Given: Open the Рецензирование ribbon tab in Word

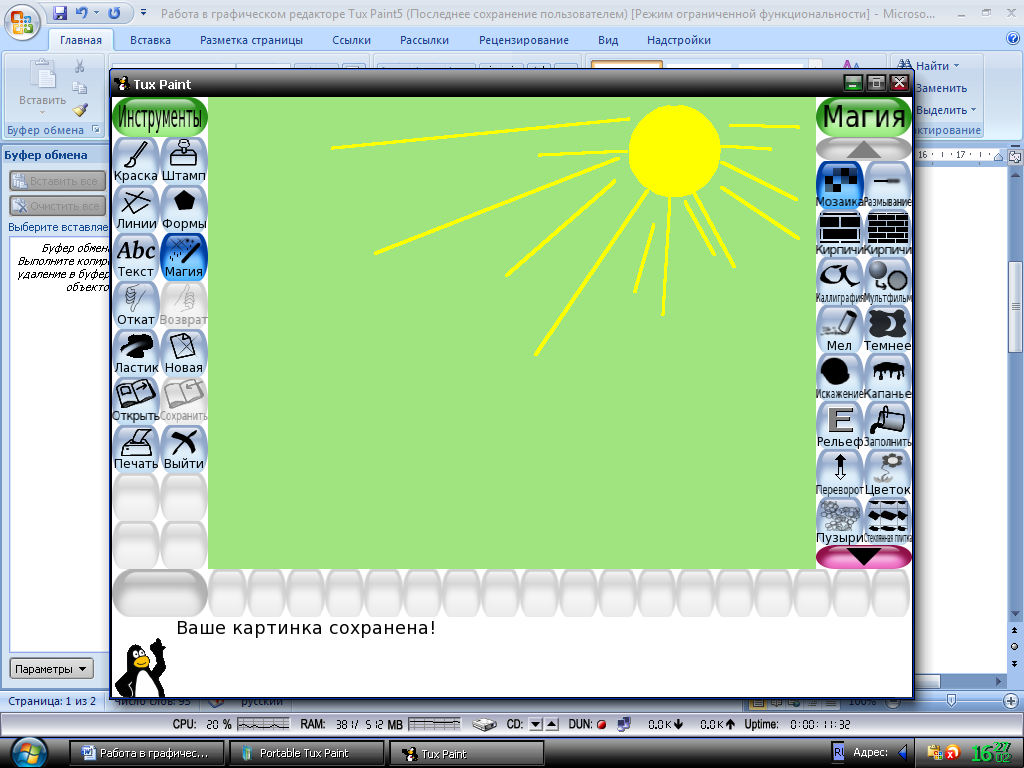Looking at the screenshot, I should coord(524,40).
